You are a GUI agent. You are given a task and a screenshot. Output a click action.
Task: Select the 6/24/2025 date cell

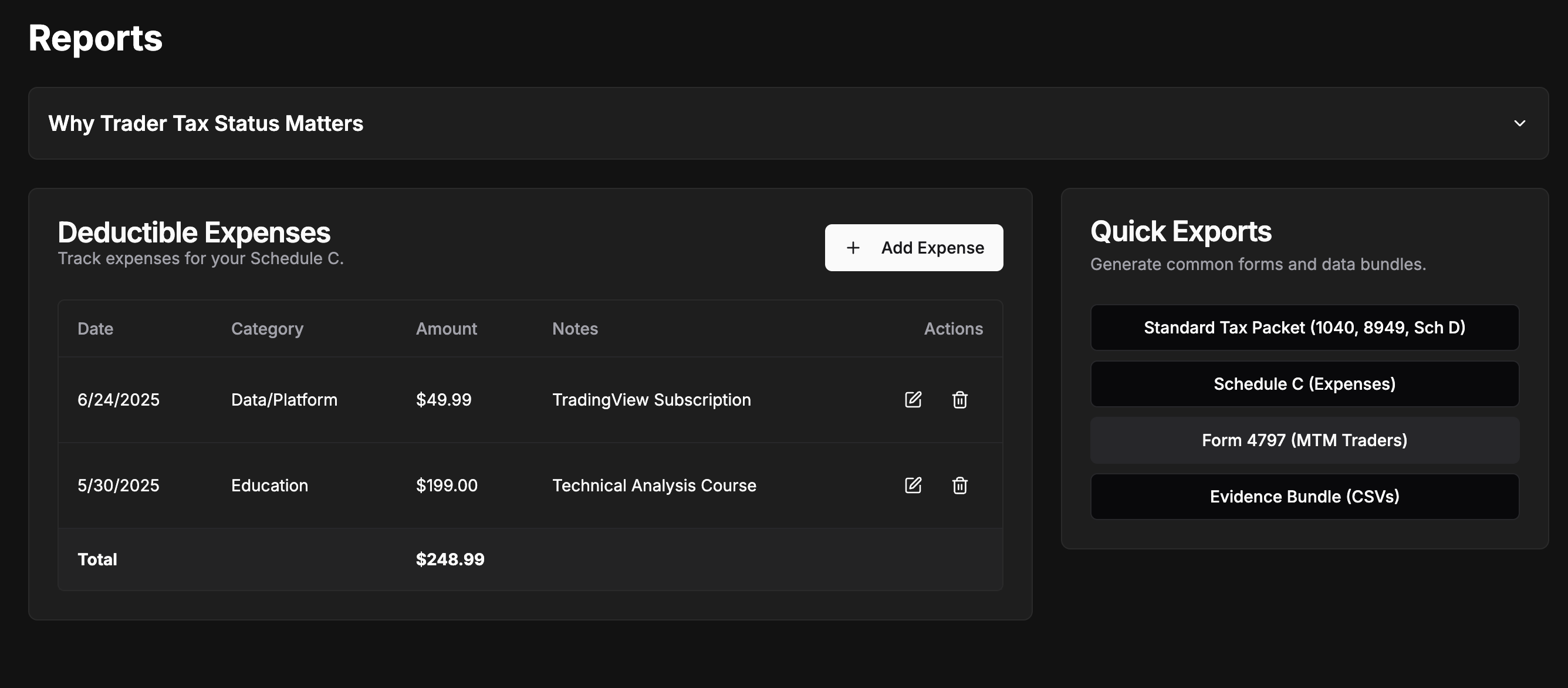(x=119, y=399)
